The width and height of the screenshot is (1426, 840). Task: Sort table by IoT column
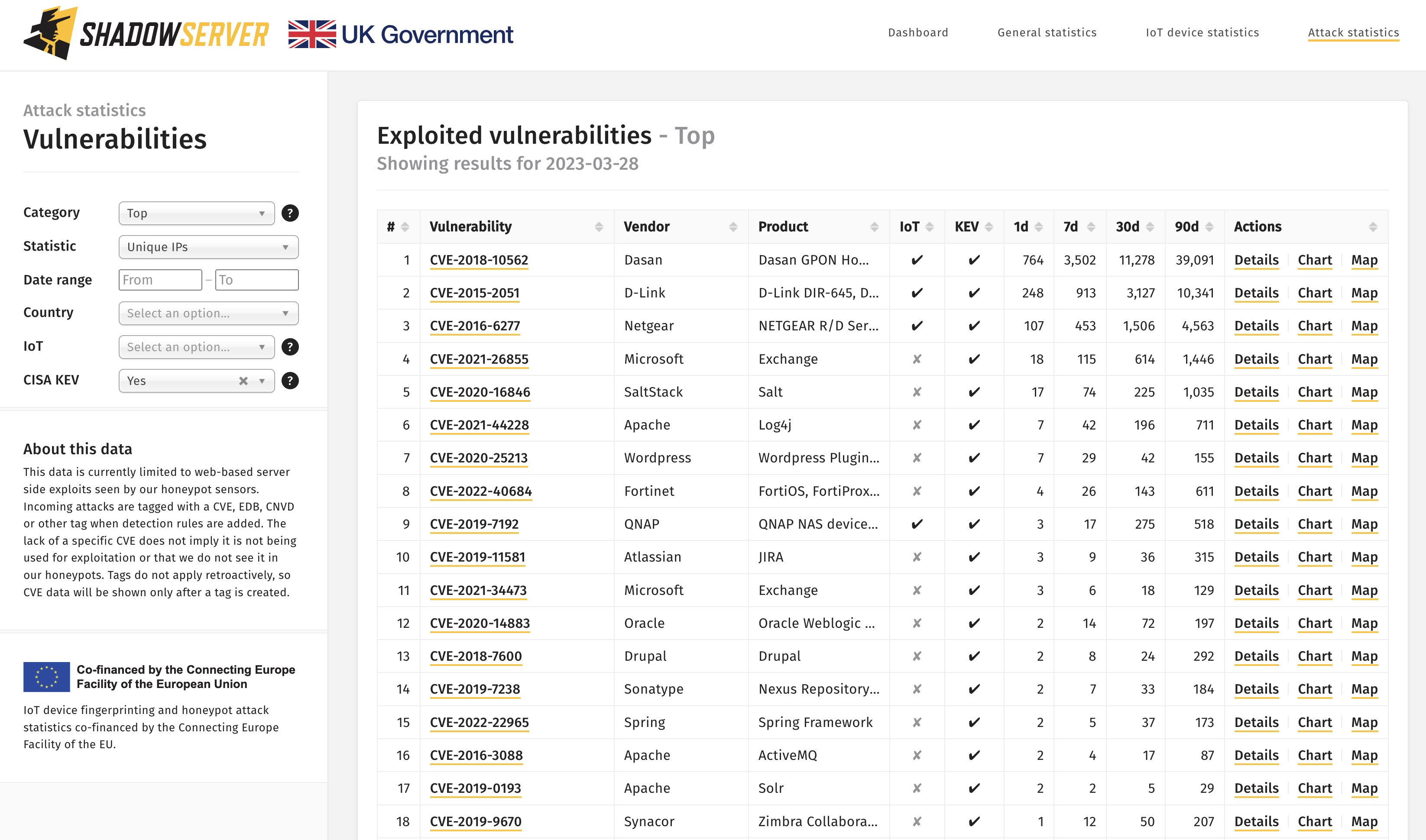(930, 226)
